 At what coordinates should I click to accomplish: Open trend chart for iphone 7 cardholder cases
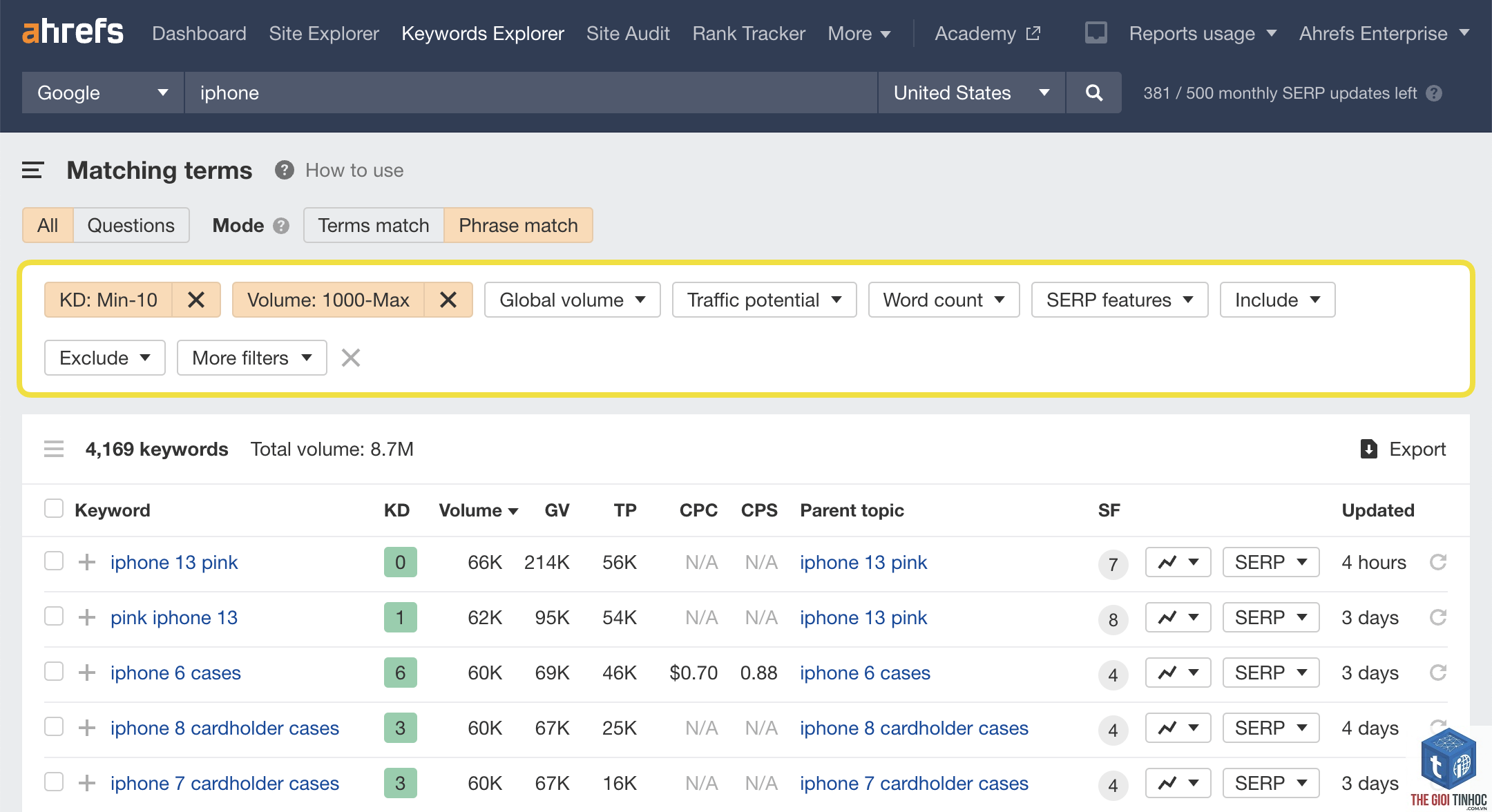[x=1178, y=783]
